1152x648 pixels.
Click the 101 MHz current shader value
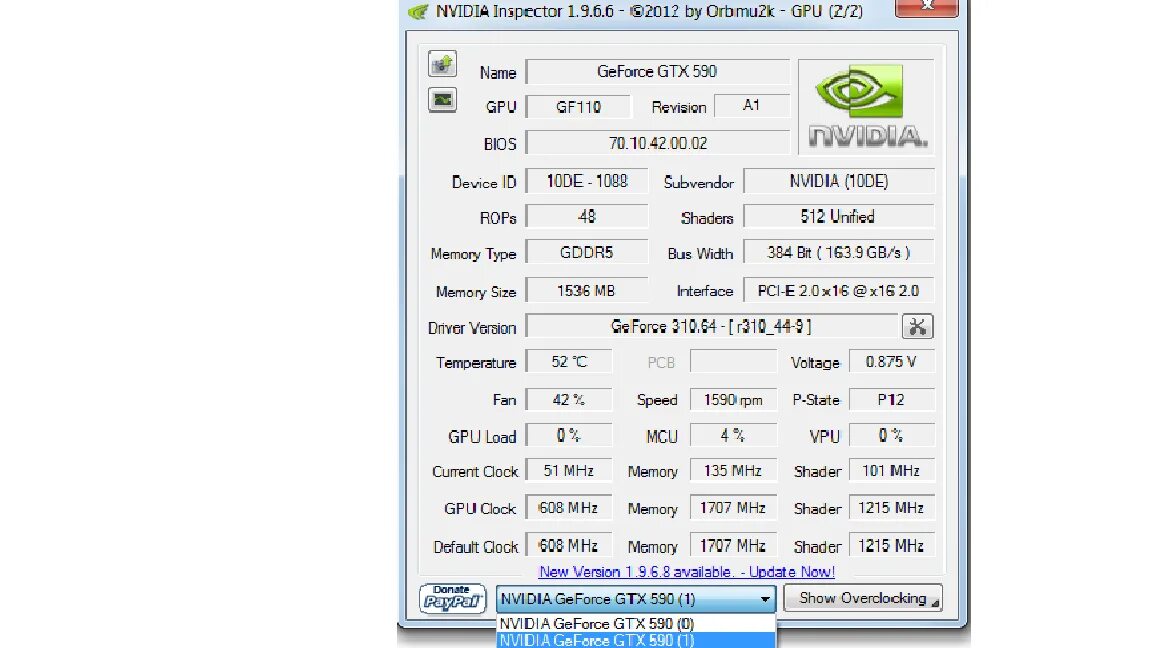click(x=891, y=470)
